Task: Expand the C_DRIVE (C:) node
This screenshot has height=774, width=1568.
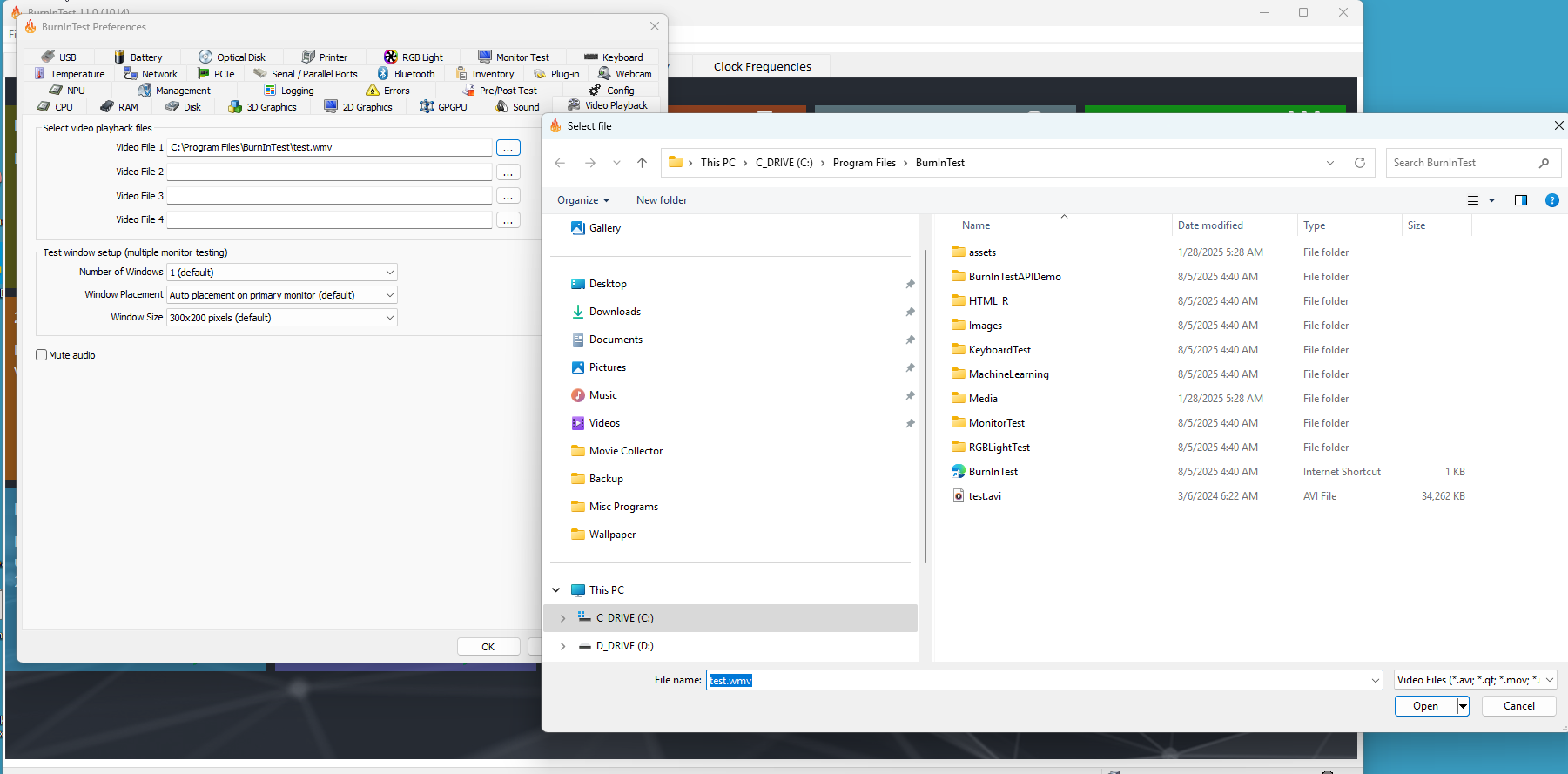Action: coord(562,618)
